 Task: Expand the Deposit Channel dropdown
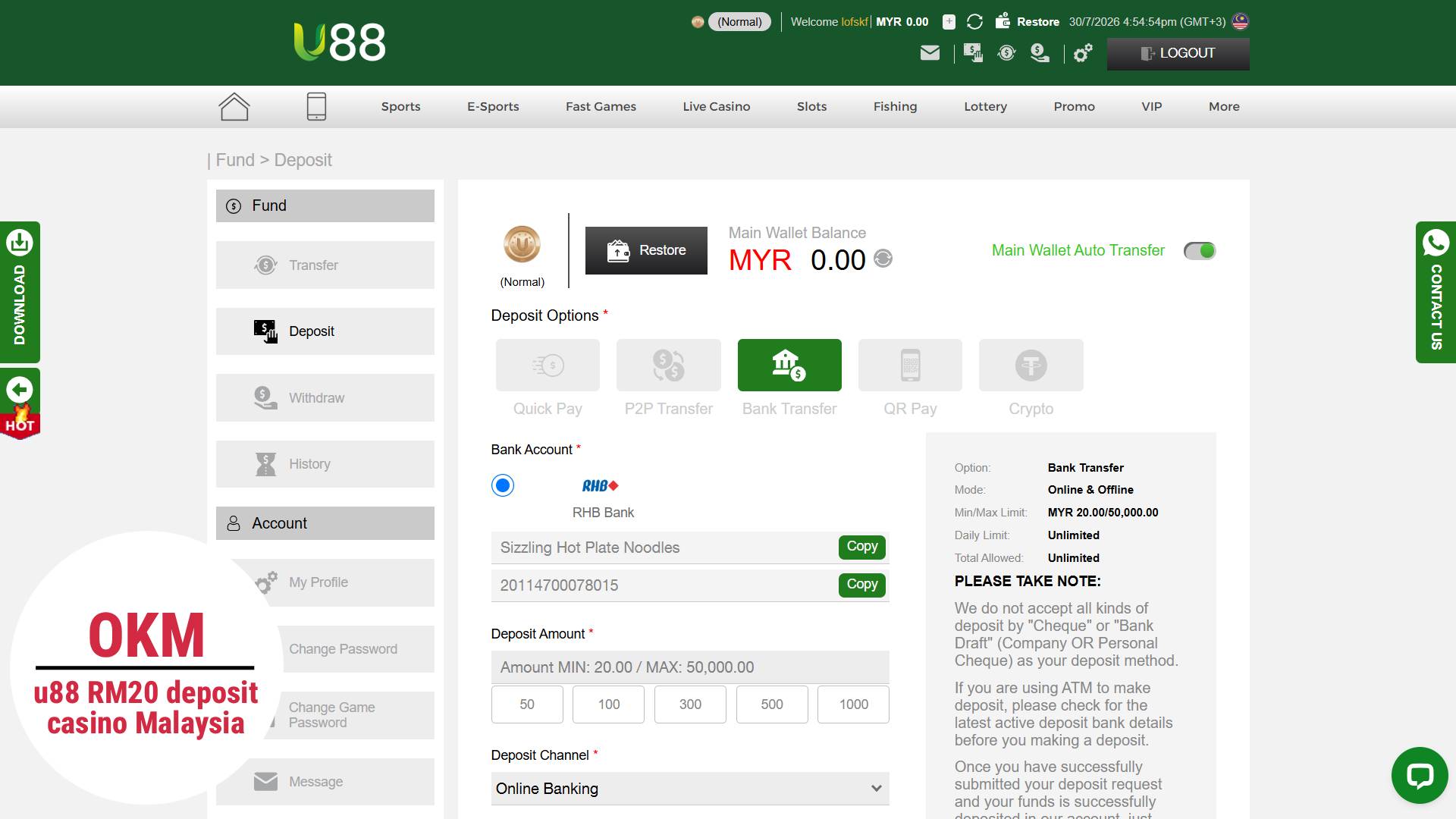click(690, 789)
